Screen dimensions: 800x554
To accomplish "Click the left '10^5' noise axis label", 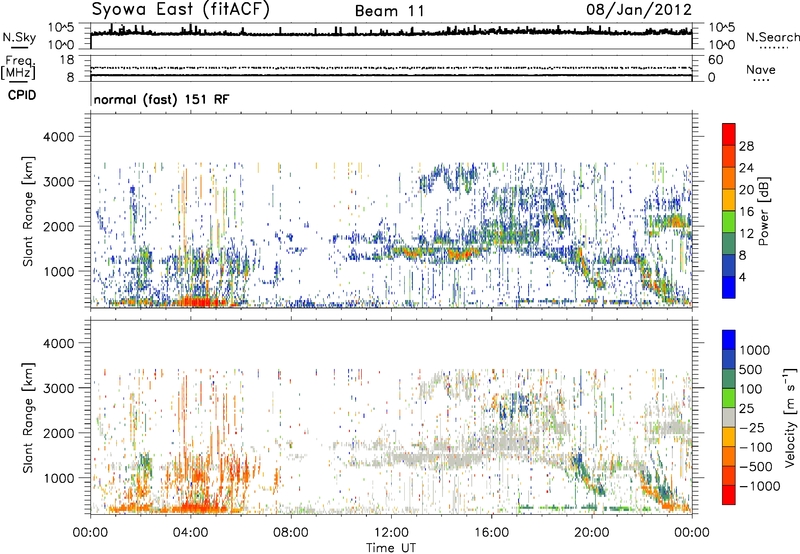I will (x=61, y=27).
